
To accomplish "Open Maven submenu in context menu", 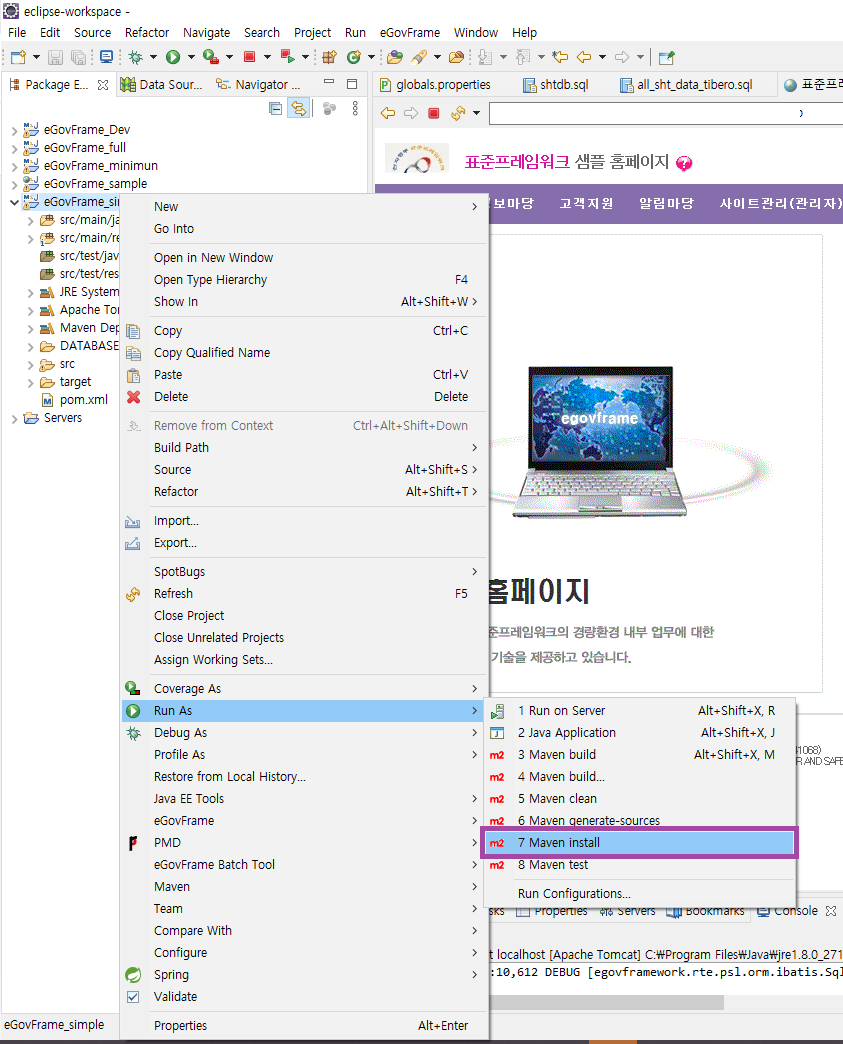I will 305,887.
